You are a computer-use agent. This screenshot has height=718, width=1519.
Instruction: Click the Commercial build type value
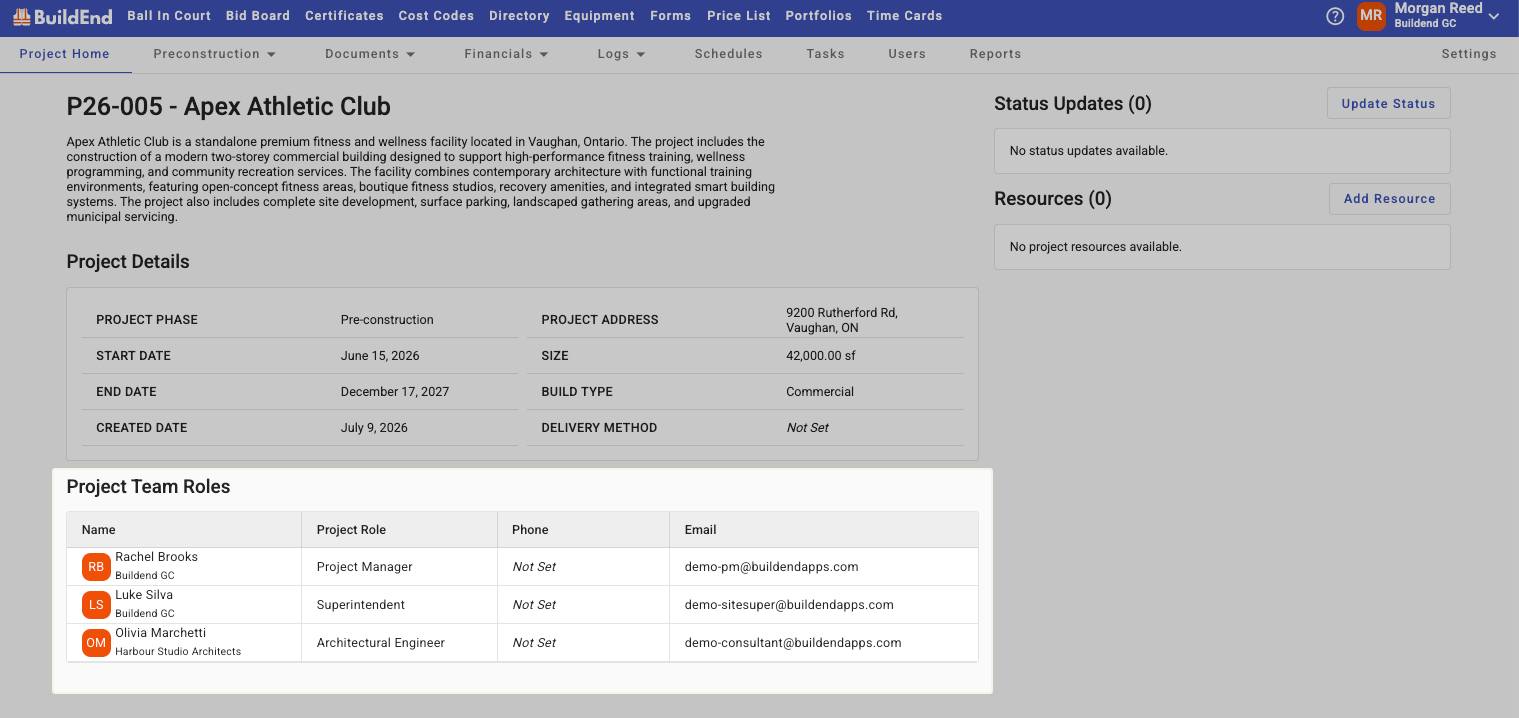pos(820,392)
